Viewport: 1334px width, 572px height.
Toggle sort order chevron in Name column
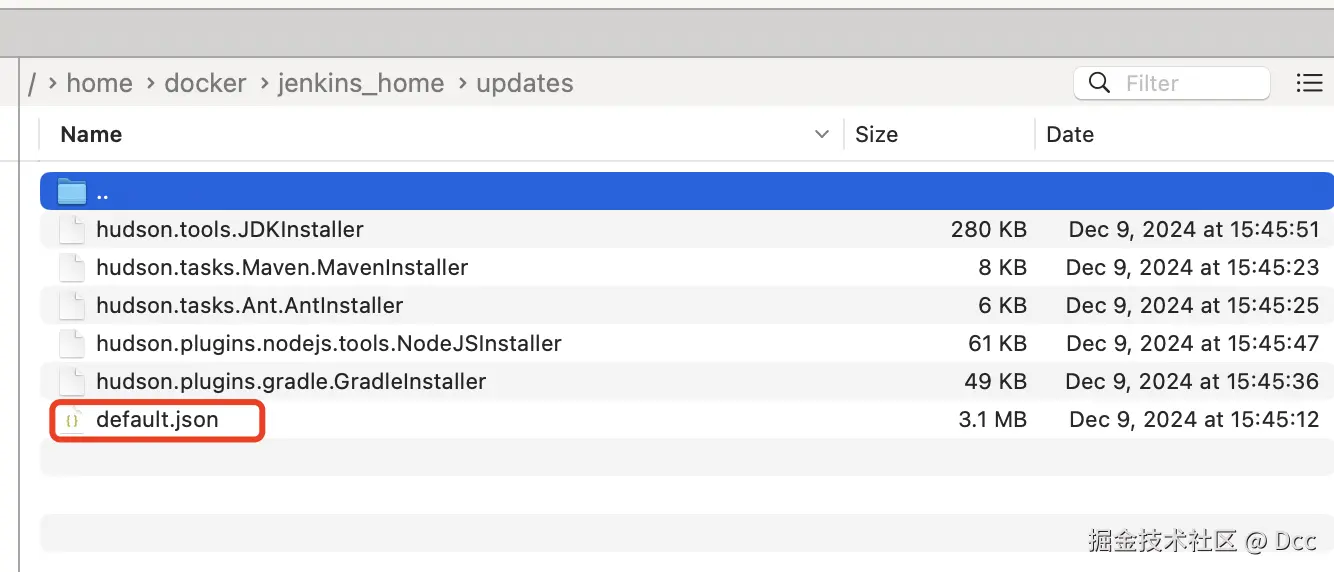pyautogui.click(x=822, y=134)
